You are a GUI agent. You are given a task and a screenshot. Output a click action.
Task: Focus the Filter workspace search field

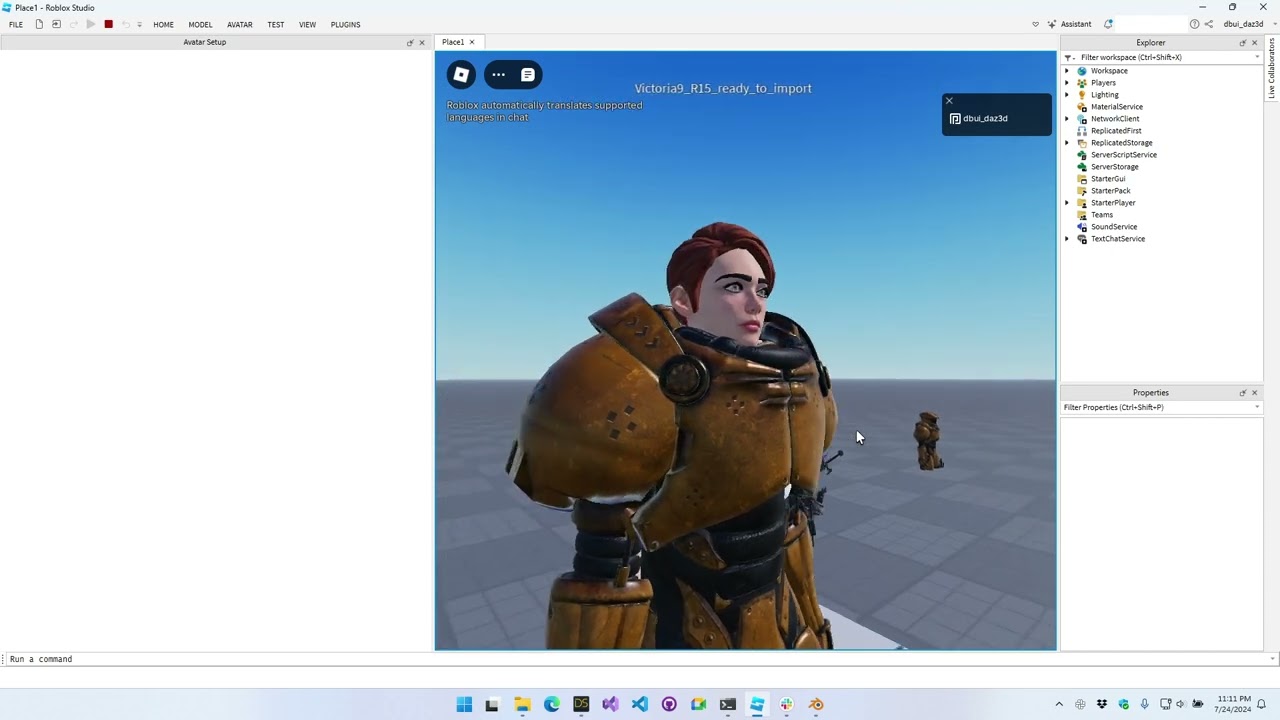coord(1165,57)
